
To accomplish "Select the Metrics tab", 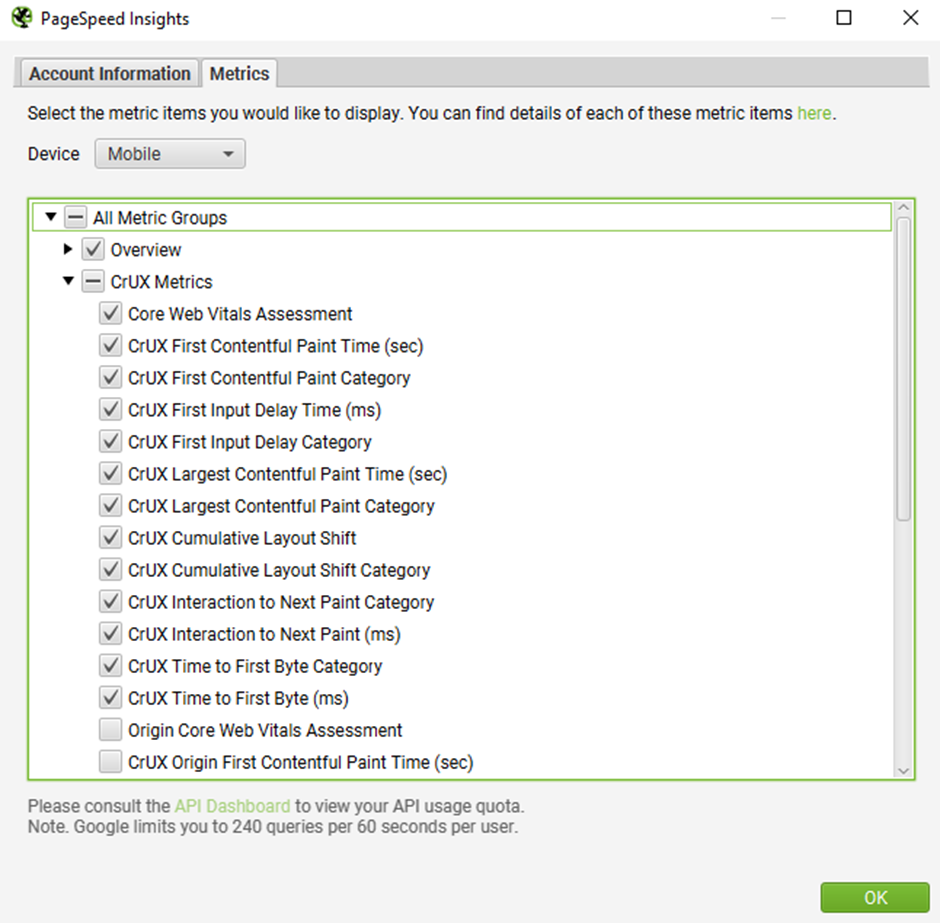I will pyautogui.click(x=239, y=74).
